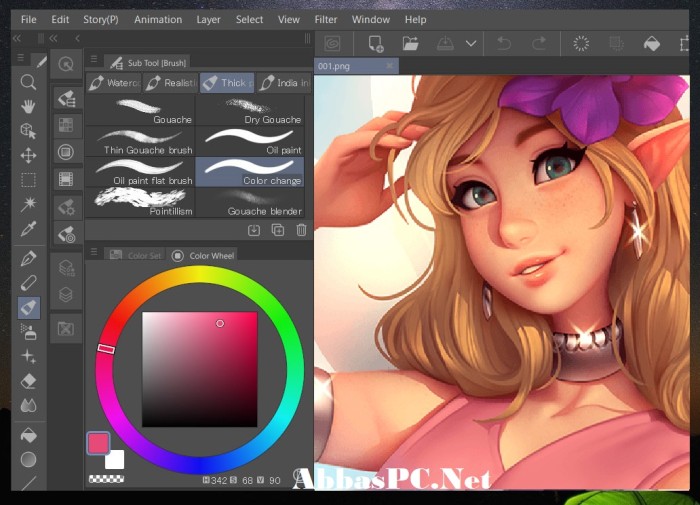Click Undo arrow in command bar
The image size is (700, 505).
coord(504,44)
